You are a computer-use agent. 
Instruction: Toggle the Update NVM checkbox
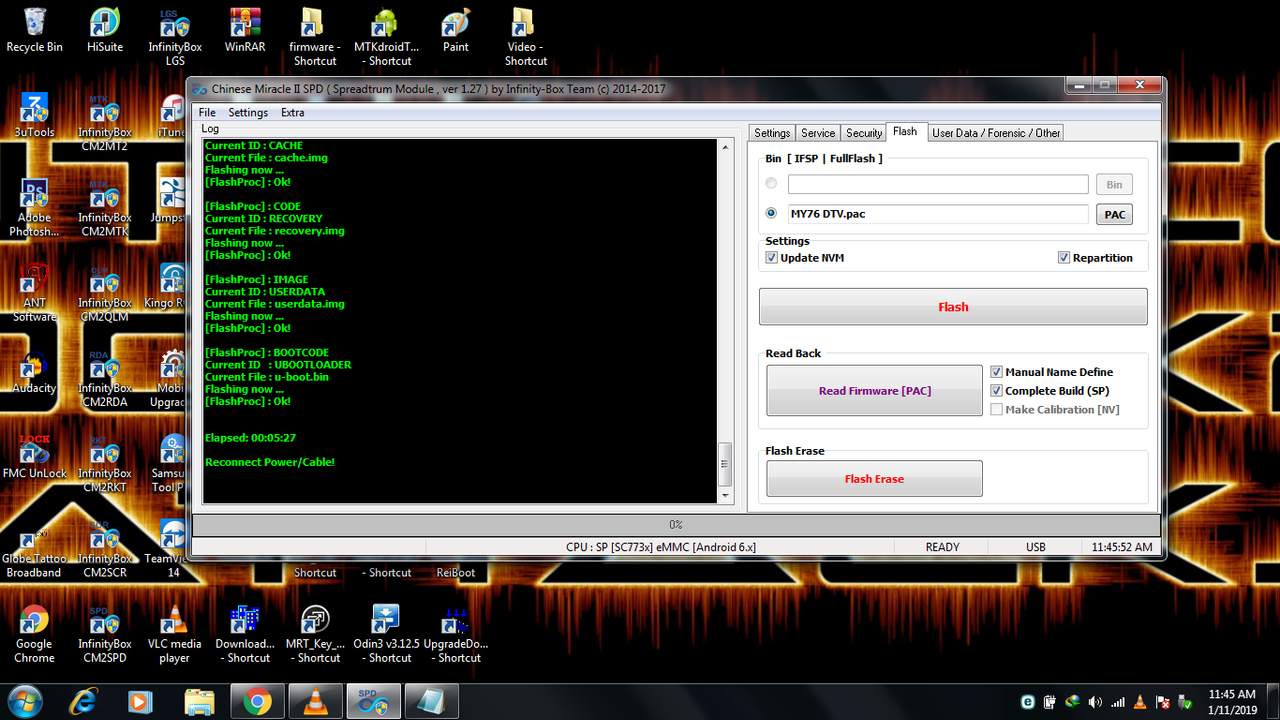coord(771,257)
